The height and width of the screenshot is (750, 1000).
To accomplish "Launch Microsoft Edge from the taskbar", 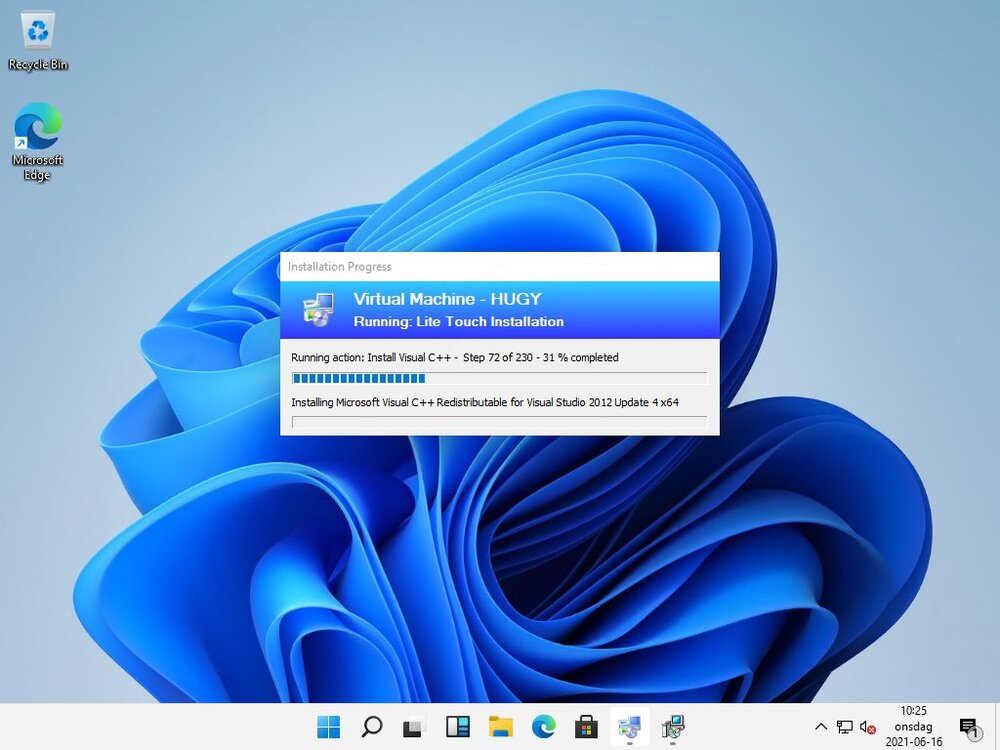I will (x=543, y=726).
